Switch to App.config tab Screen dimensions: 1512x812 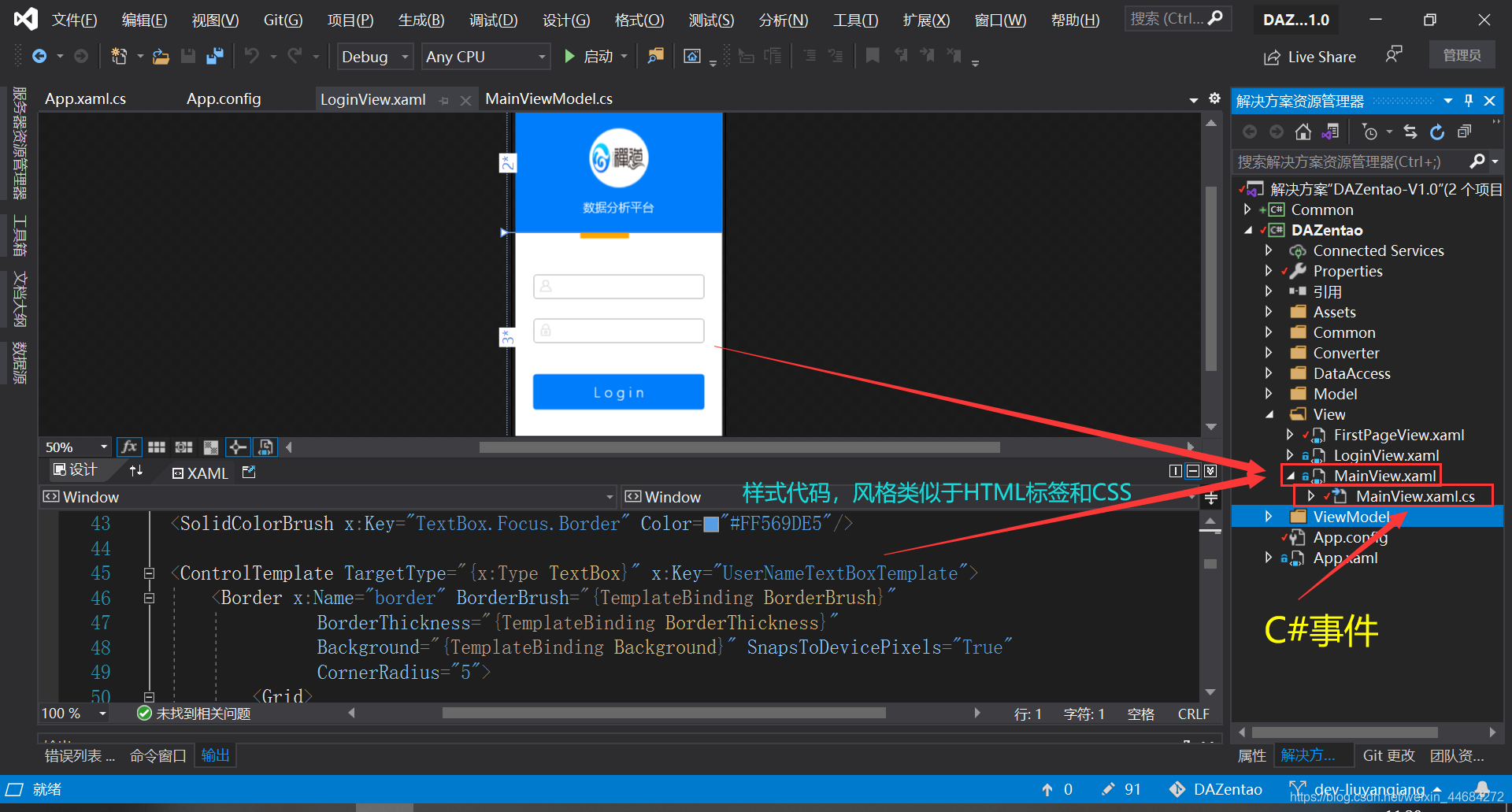pos(224,98)
